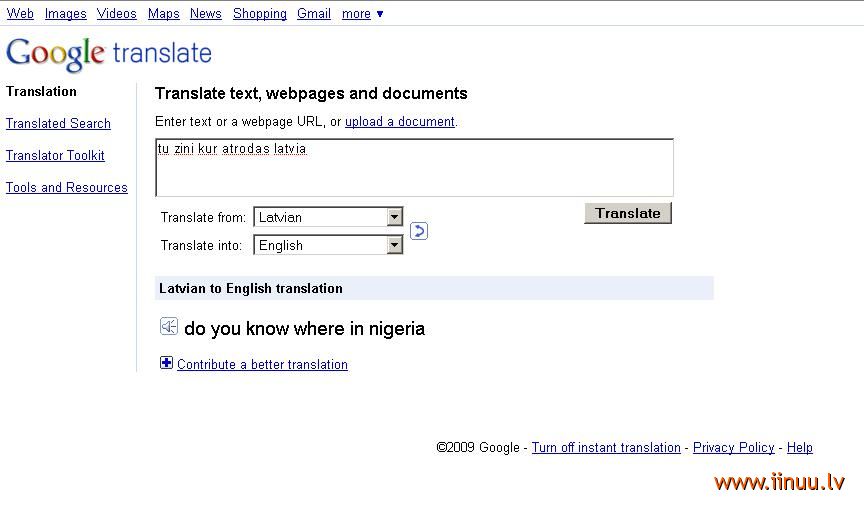Screen dimensions: 864x514
Task: Open the upload a document link
Action: coord(399,122)
